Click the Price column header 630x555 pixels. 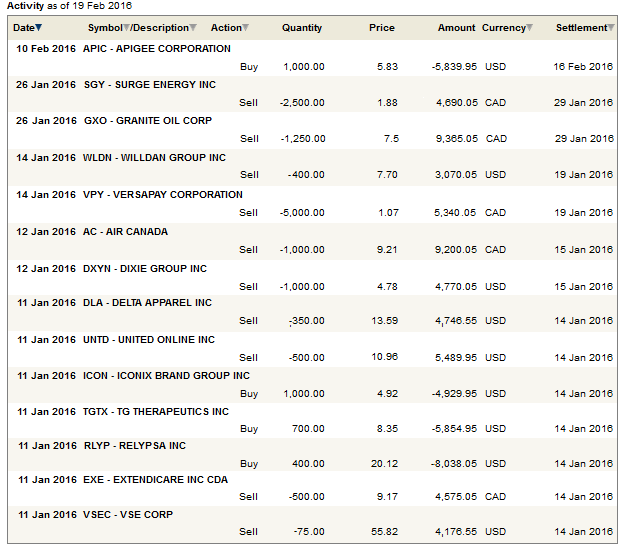381,28
